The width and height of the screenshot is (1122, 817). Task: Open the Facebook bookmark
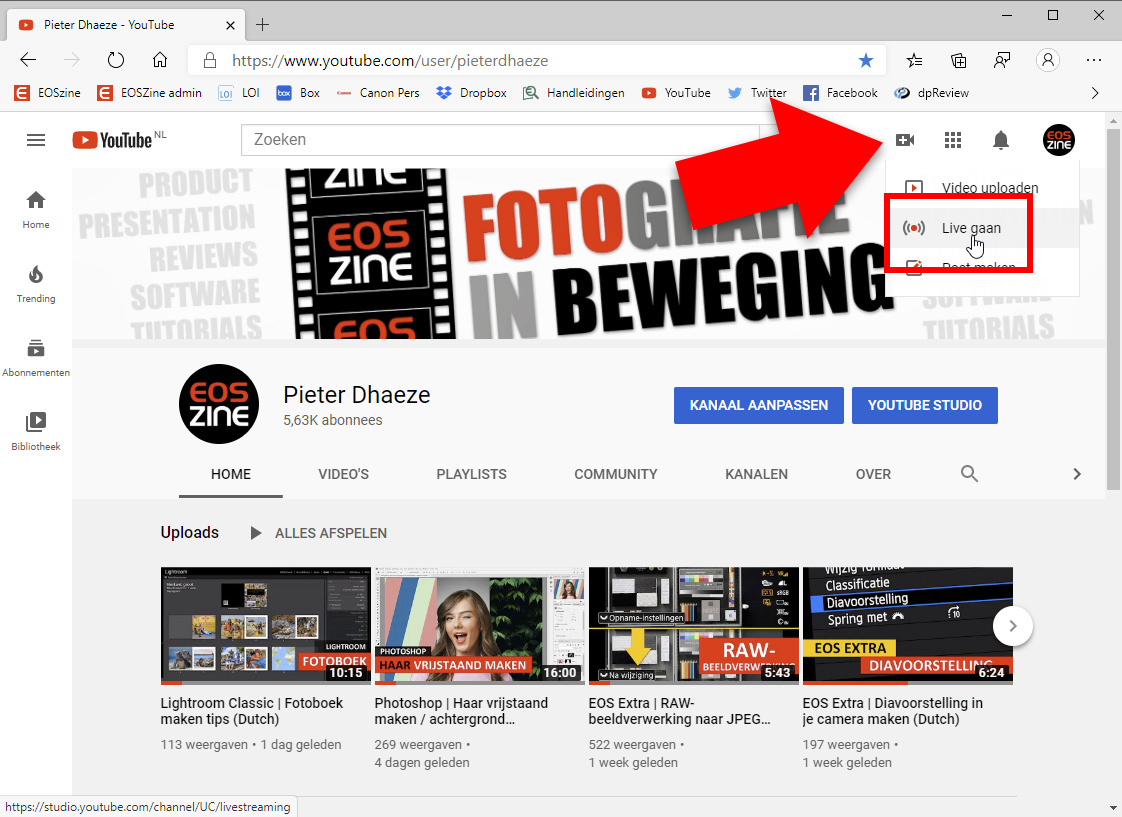click(x=840, y=93)
